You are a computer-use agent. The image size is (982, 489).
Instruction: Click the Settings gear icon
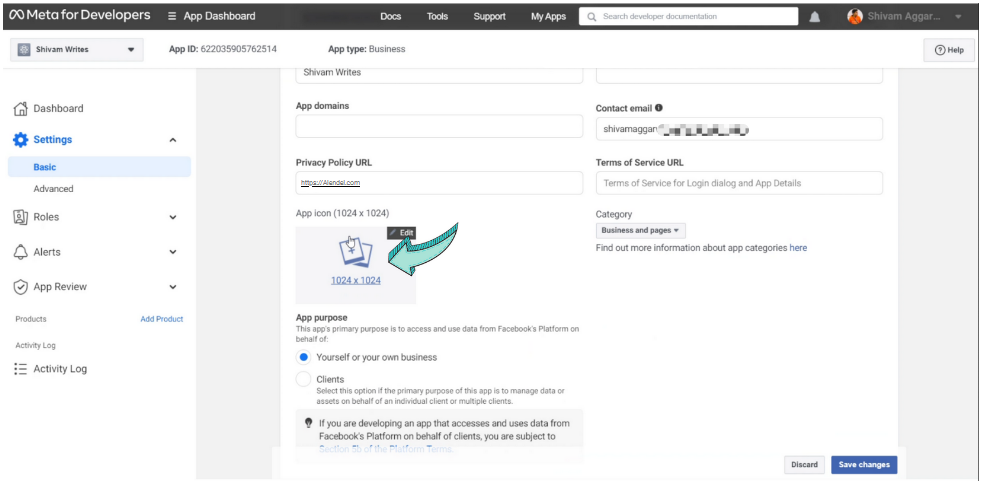pos(20,140)
